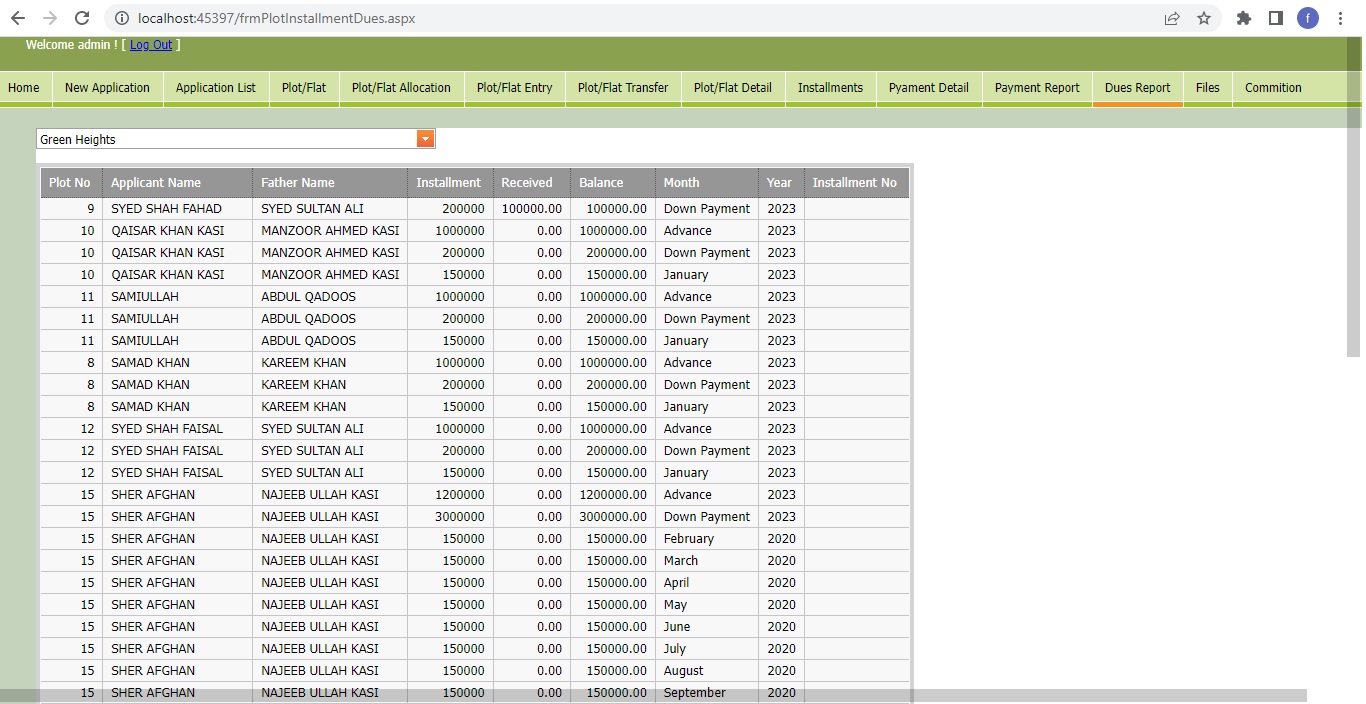Click the share page icon

[x=1172, y=18]
